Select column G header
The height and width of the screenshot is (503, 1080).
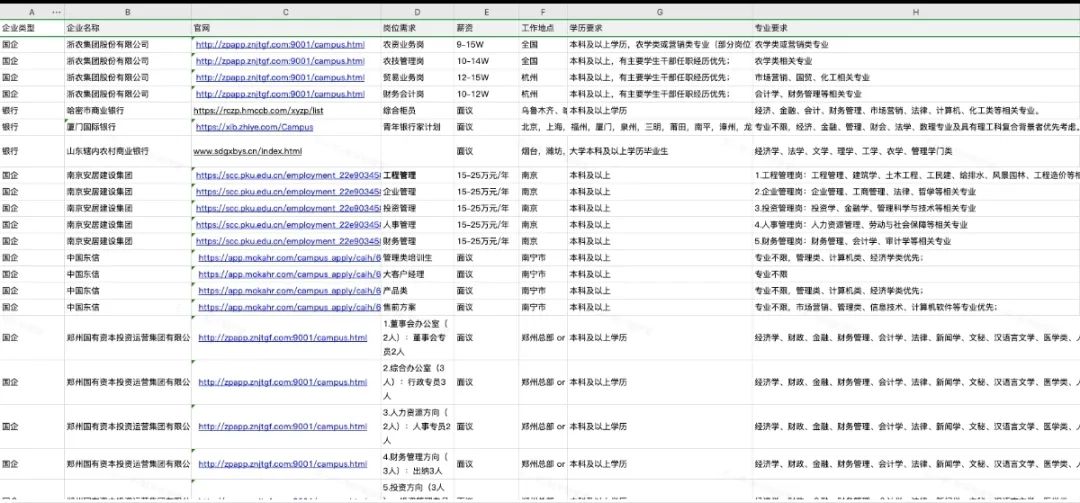[x=660, y=12]
